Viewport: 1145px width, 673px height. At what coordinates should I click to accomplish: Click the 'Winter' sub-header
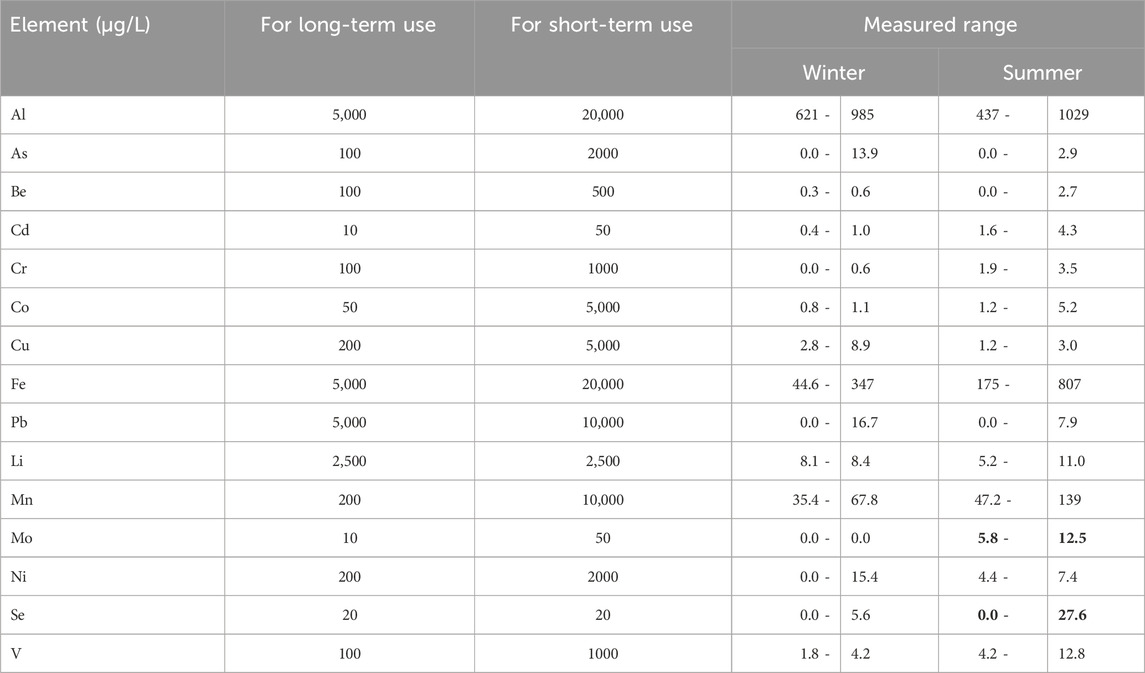point(834,72)
